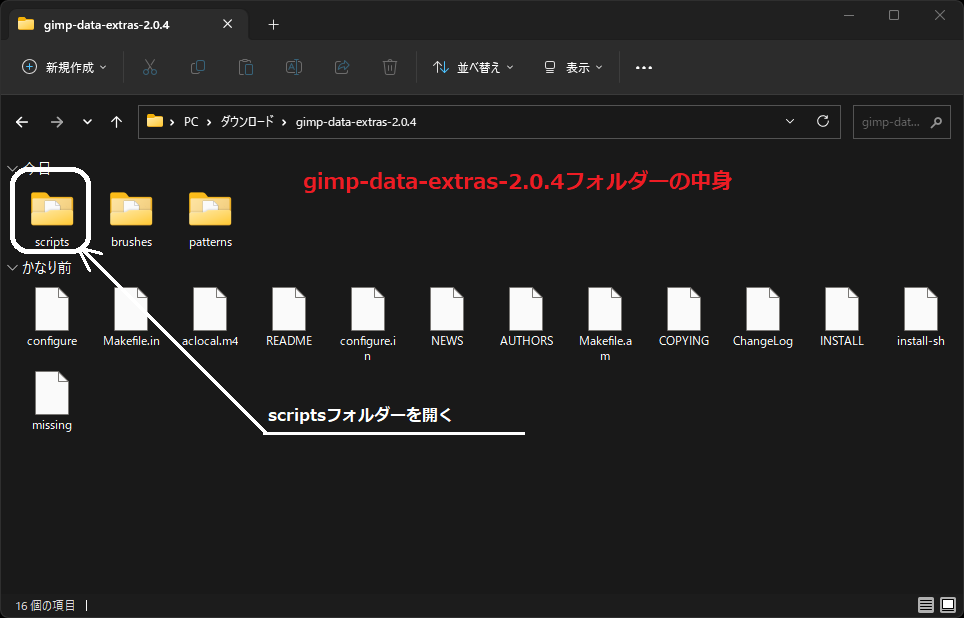Screen dimensions: 964x618
Task: Go forward with the right arrow
Action: click(57, 122)
